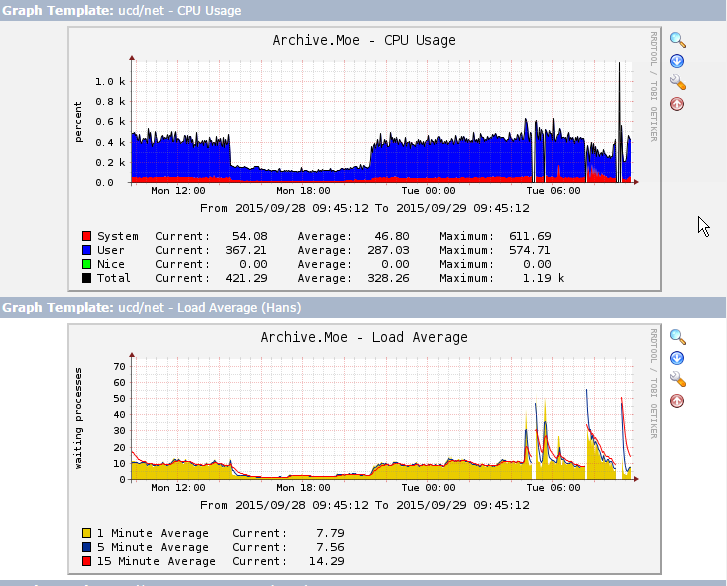The height and width of the screenshot is (586, 727).
Task: Zoom the Load Average graph with magnifier icon
Action: 677,337
